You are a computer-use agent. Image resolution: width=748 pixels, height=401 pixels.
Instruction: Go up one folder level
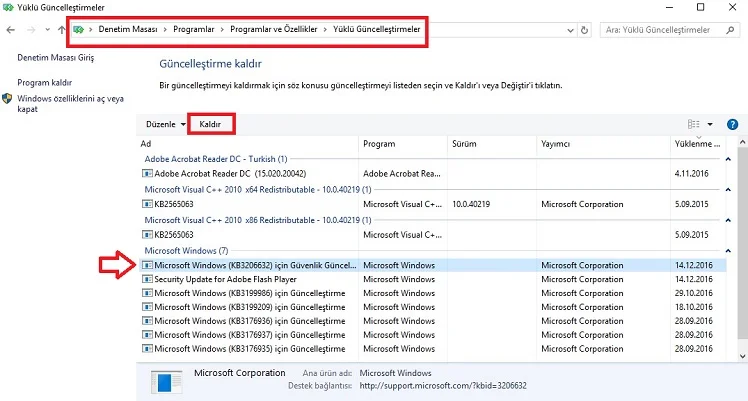[62, 30]
